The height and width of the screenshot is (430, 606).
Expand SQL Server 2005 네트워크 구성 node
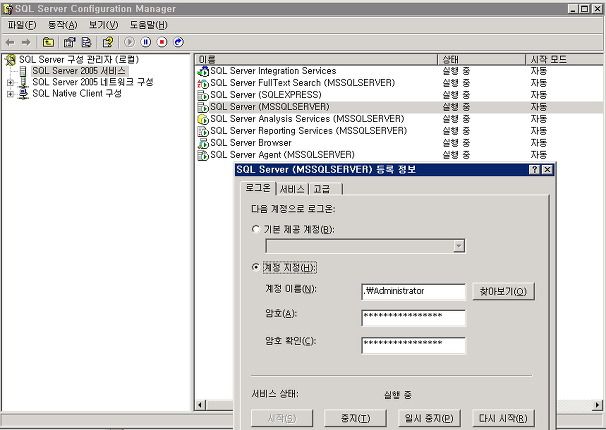(10, 82)
